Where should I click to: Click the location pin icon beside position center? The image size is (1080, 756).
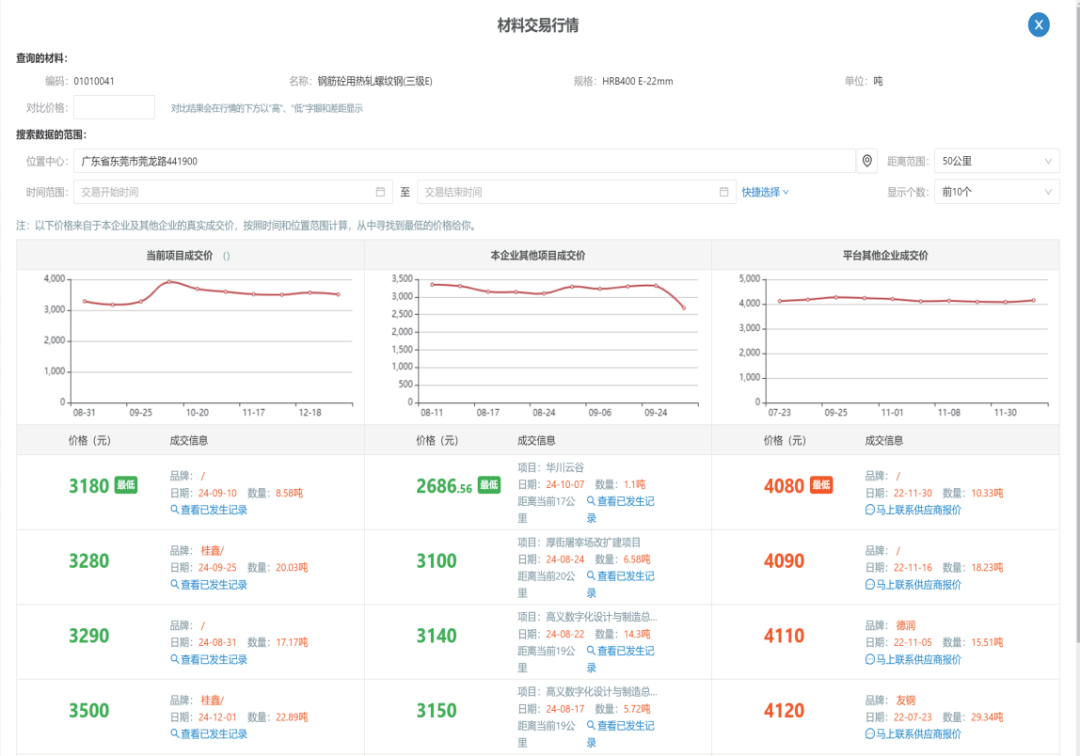(867, 161)
